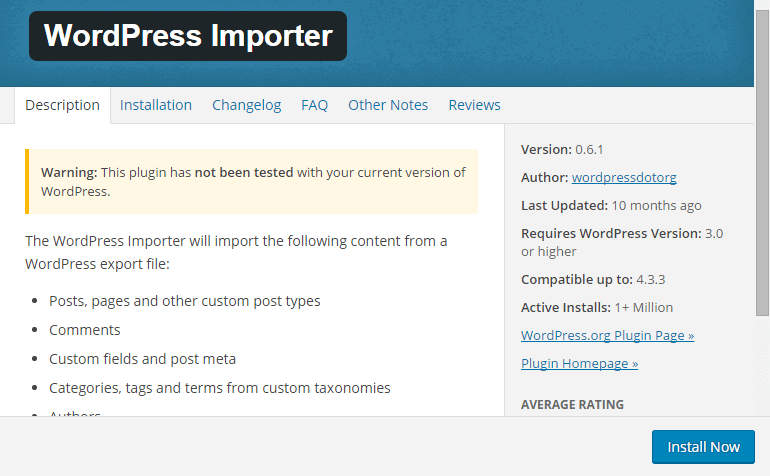The width and height of the screenshot is (770, 476).
Task: Visit the WordPress.org Plugin Page link
Action: pos(607,336)
